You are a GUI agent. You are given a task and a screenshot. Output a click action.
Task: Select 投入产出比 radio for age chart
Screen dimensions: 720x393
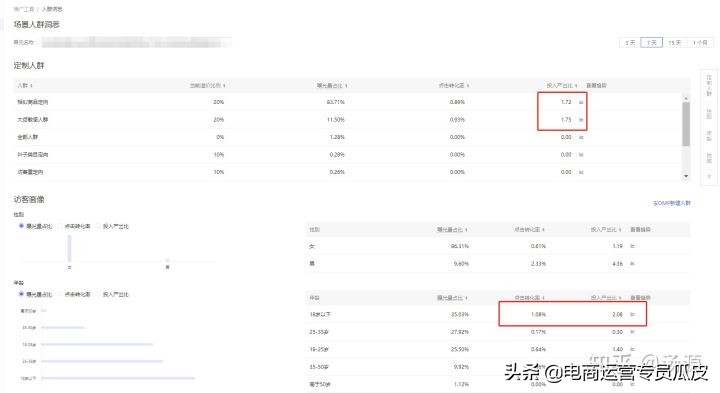coord(99,294)
